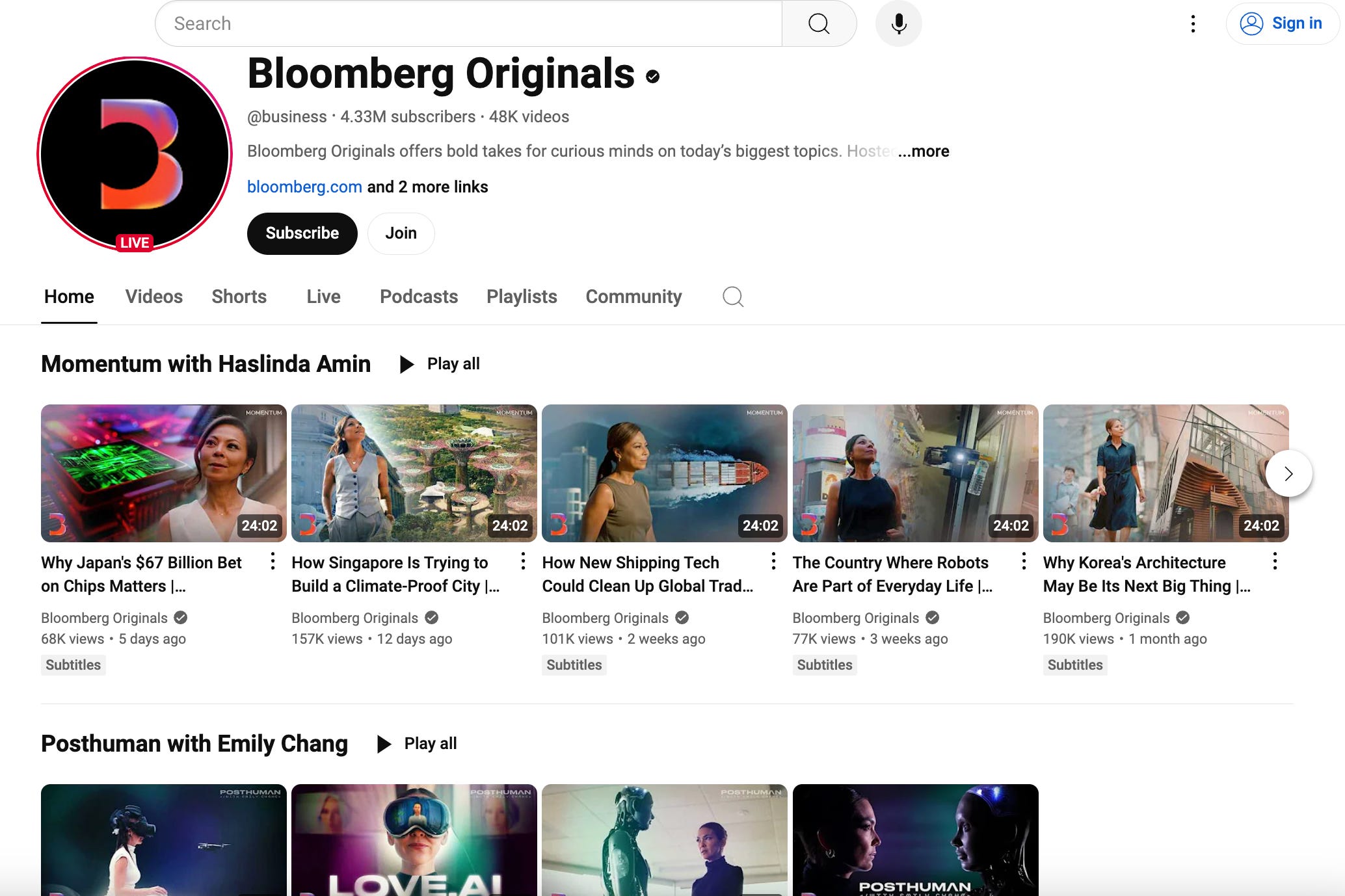Image resolution: width=1345 pixels, height=896 pixels.
Task: Open the Community tab
Action: point(633,297)
